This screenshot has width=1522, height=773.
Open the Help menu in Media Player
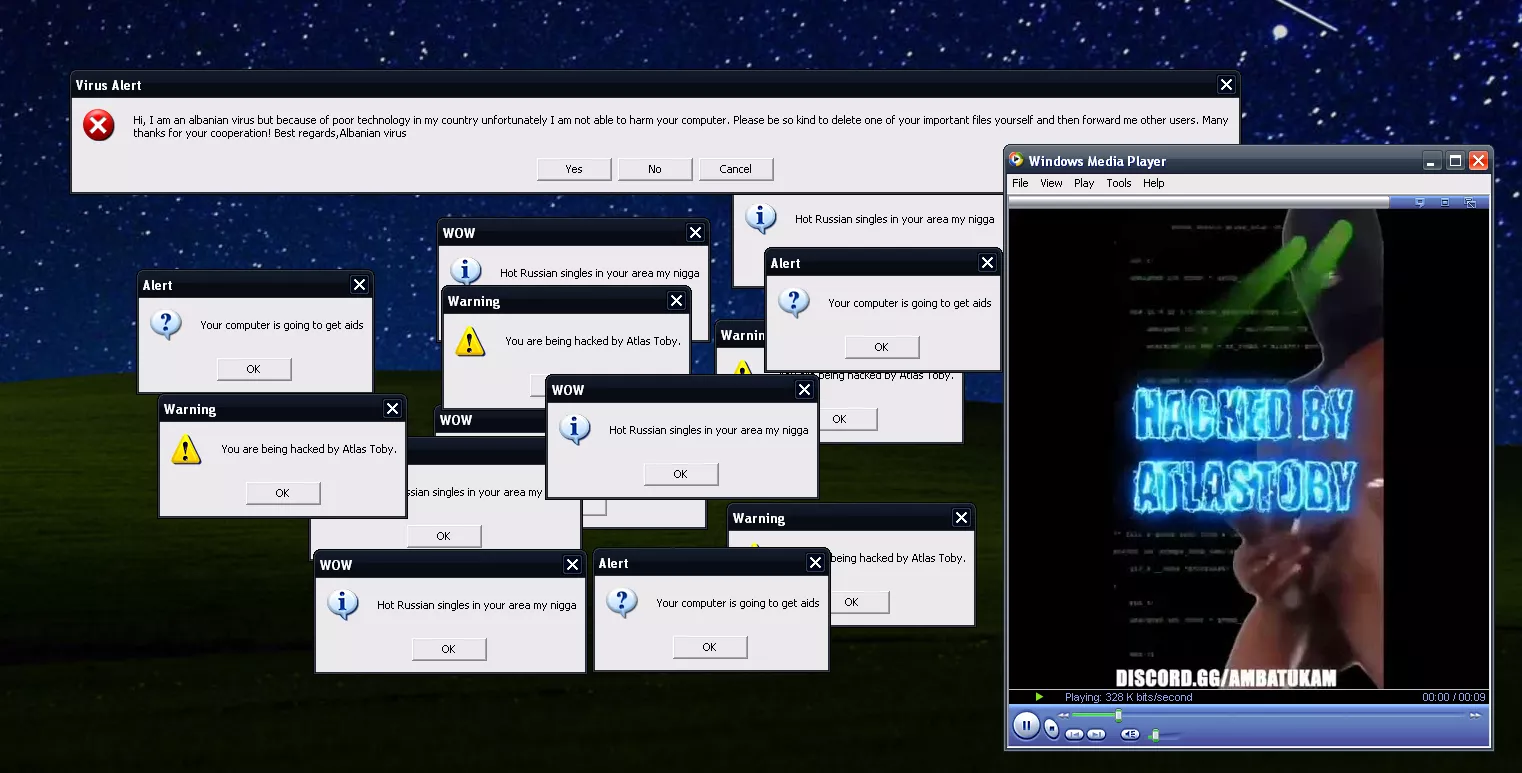pyautogui.click(x=1154, y=183)
